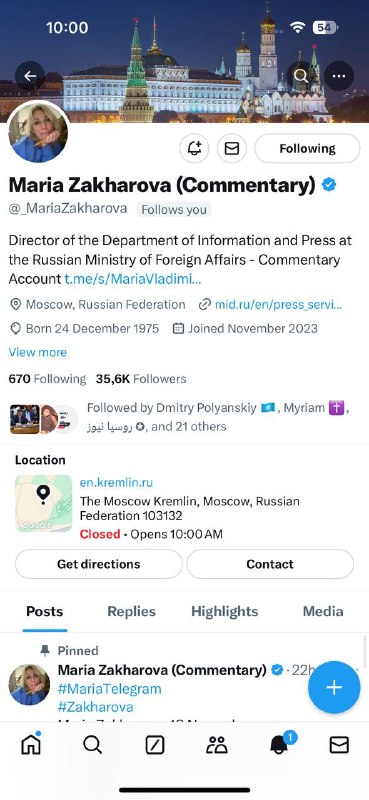Send a direct message via envelope icon

point(232,148)
